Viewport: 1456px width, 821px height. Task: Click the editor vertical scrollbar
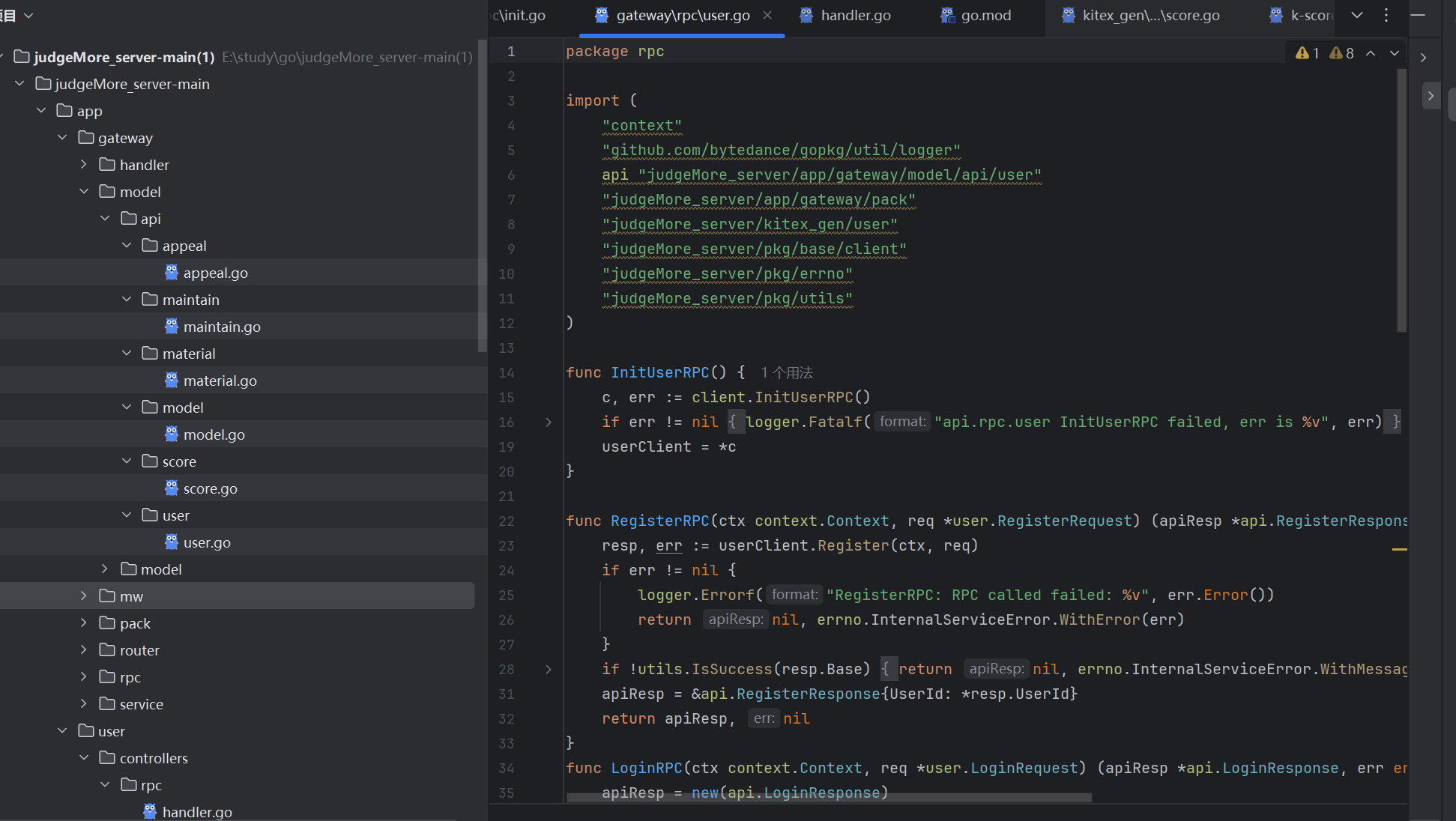(1401, 201)
